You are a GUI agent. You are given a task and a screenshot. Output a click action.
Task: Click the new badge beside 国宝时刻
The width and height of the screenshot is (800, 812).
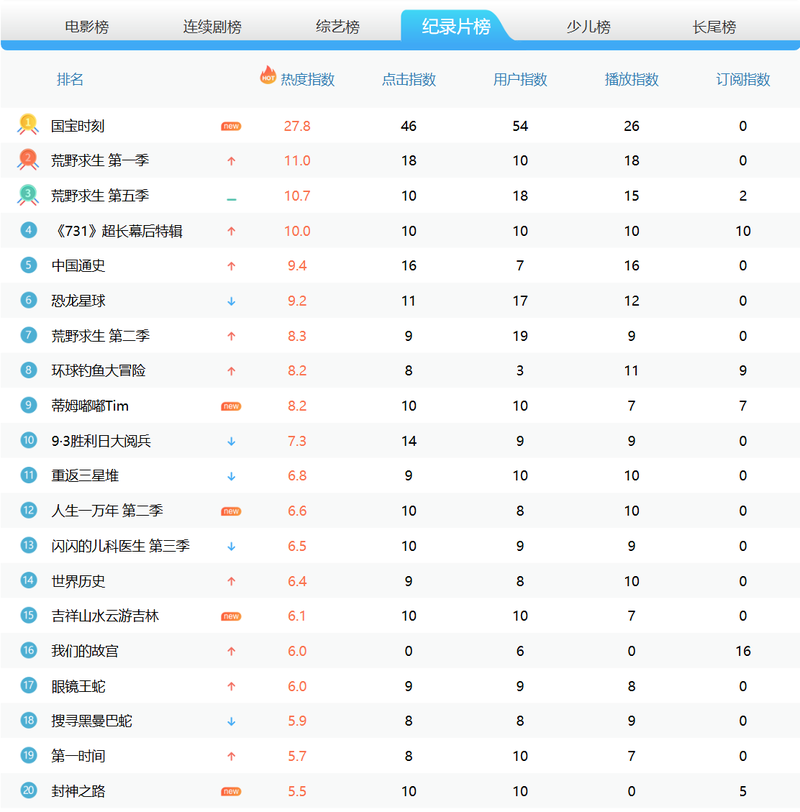coord(231,126)
